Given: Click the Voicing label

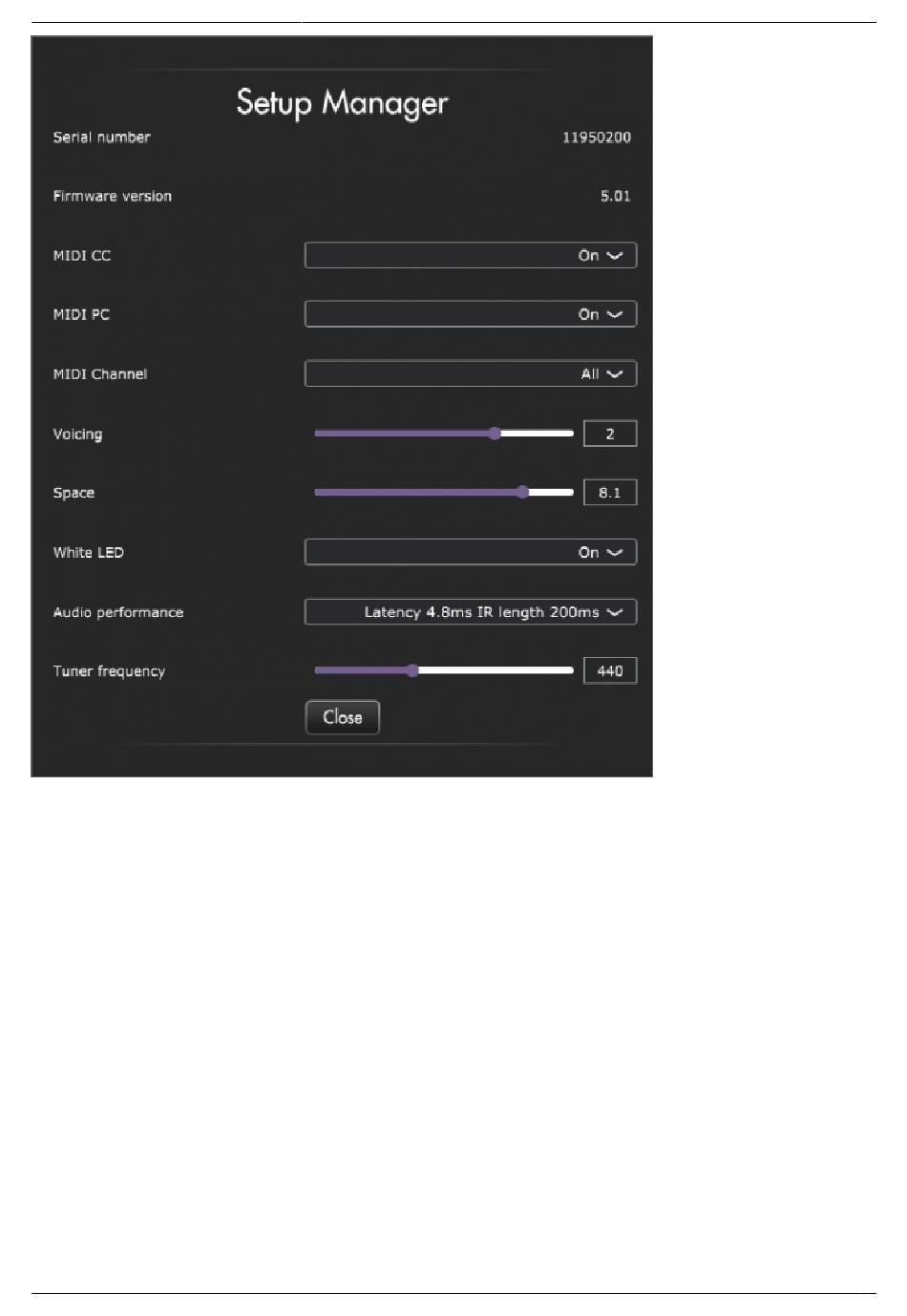Looking at the screenshot, I should coord(77,435).
